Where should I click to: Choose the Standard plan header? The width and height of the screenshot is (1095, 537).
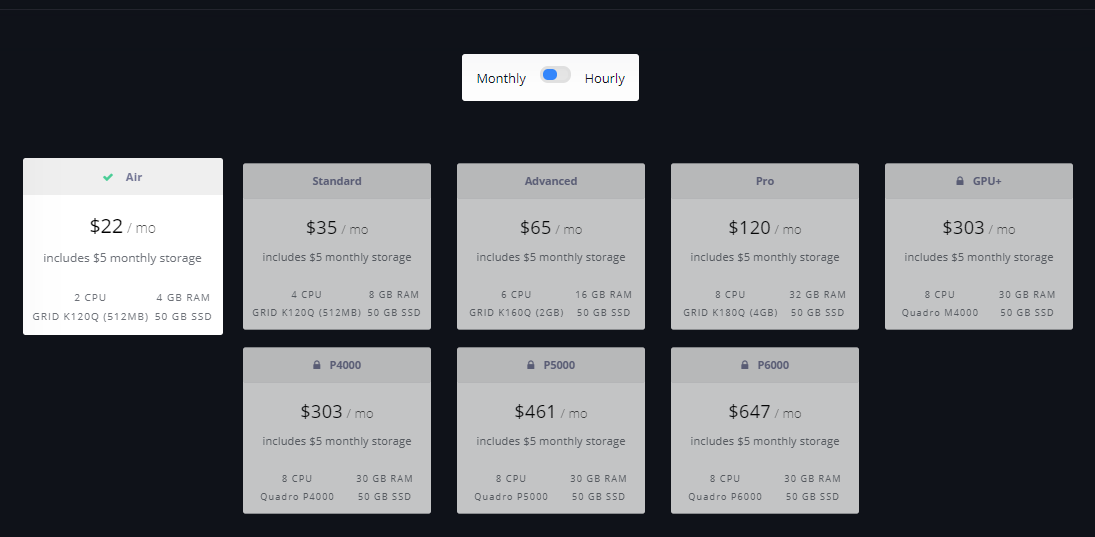pyautogui.click(x=337, y=181)
